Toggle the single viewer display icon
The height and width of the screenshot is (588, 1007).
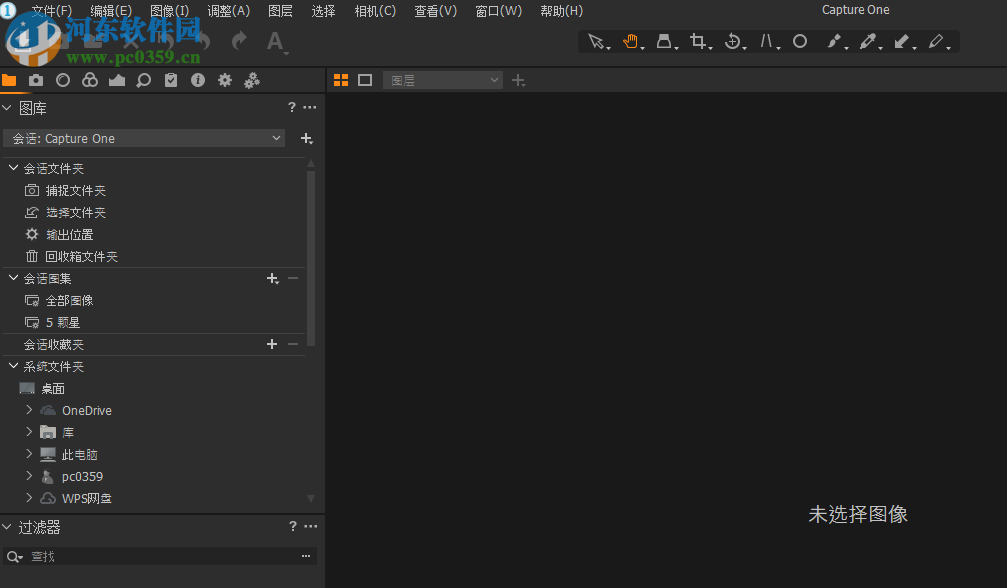pyautogui.click(x=365, y=79)
